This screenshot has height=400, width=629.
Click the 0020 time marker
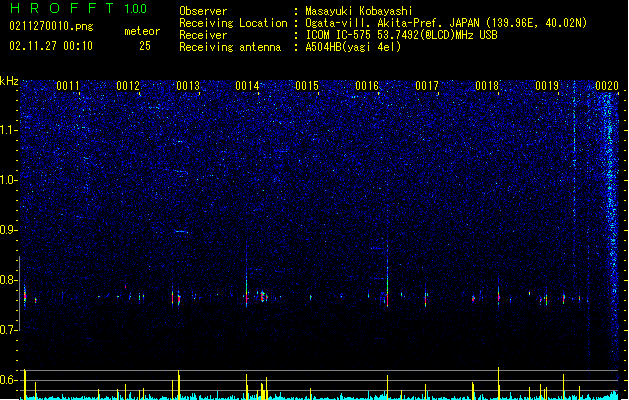point(607,86)
